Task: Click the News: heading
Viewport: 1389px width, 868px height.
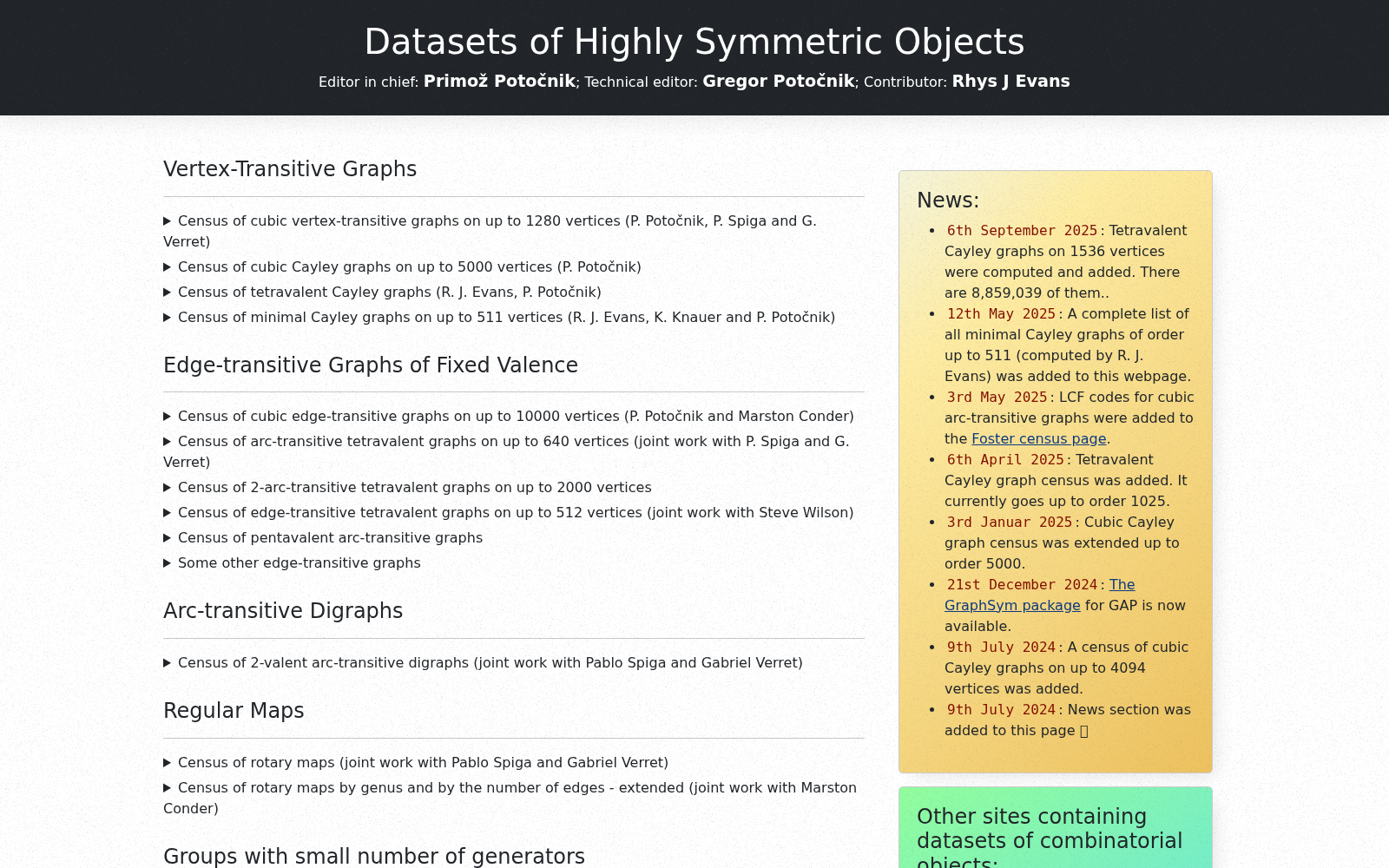Action: tap(948, 201)
